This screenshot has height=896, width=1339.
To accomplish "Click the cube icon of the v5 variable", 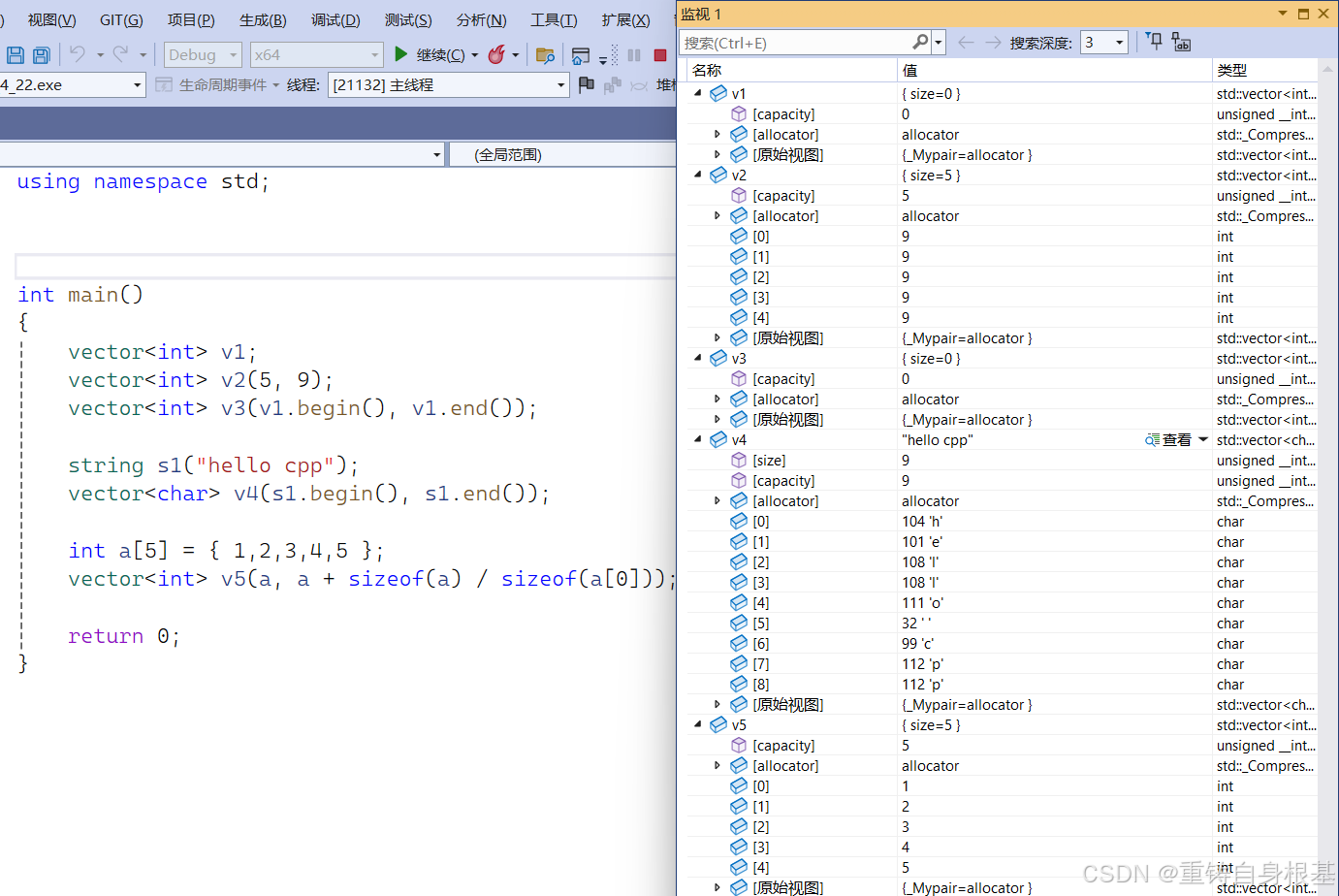I will tap(718, 724).
